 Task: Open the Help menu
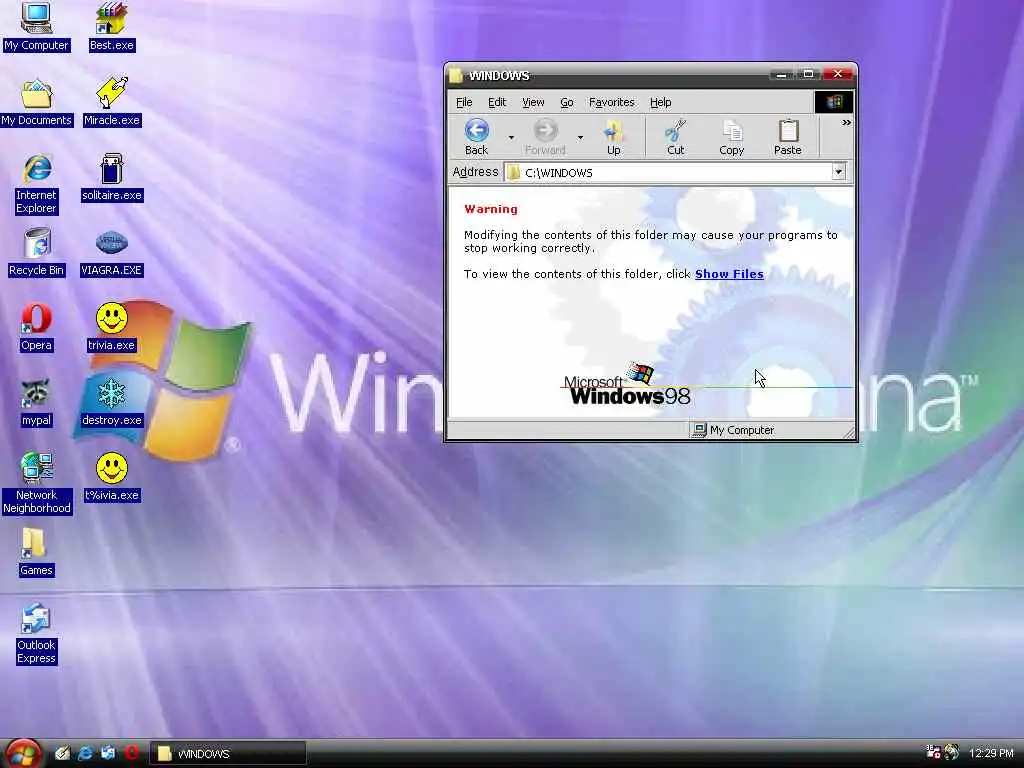click(x=660, y=102)
